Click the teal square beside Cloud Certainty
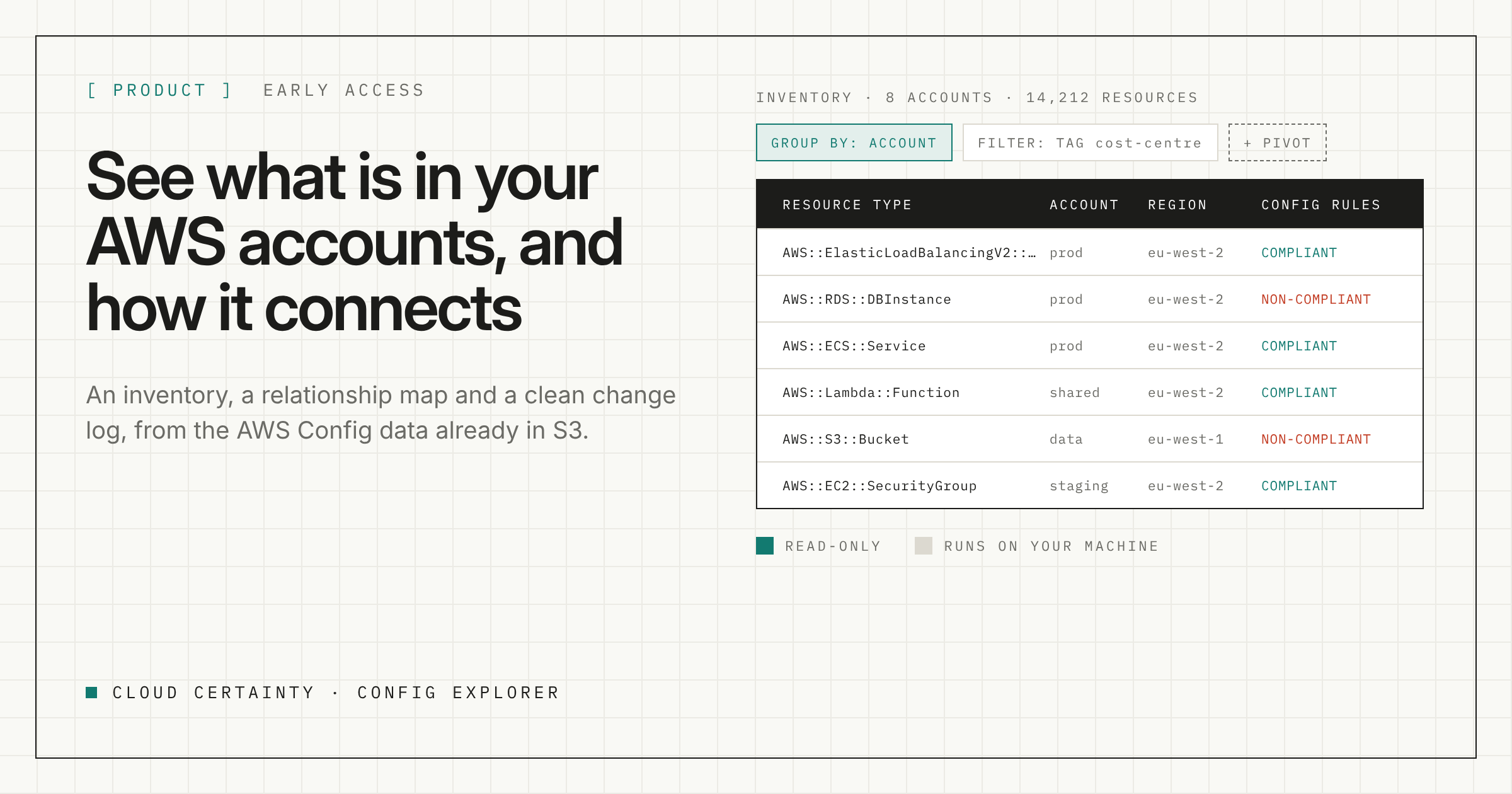Screen dimensions: 1512x794 (91, 693)
